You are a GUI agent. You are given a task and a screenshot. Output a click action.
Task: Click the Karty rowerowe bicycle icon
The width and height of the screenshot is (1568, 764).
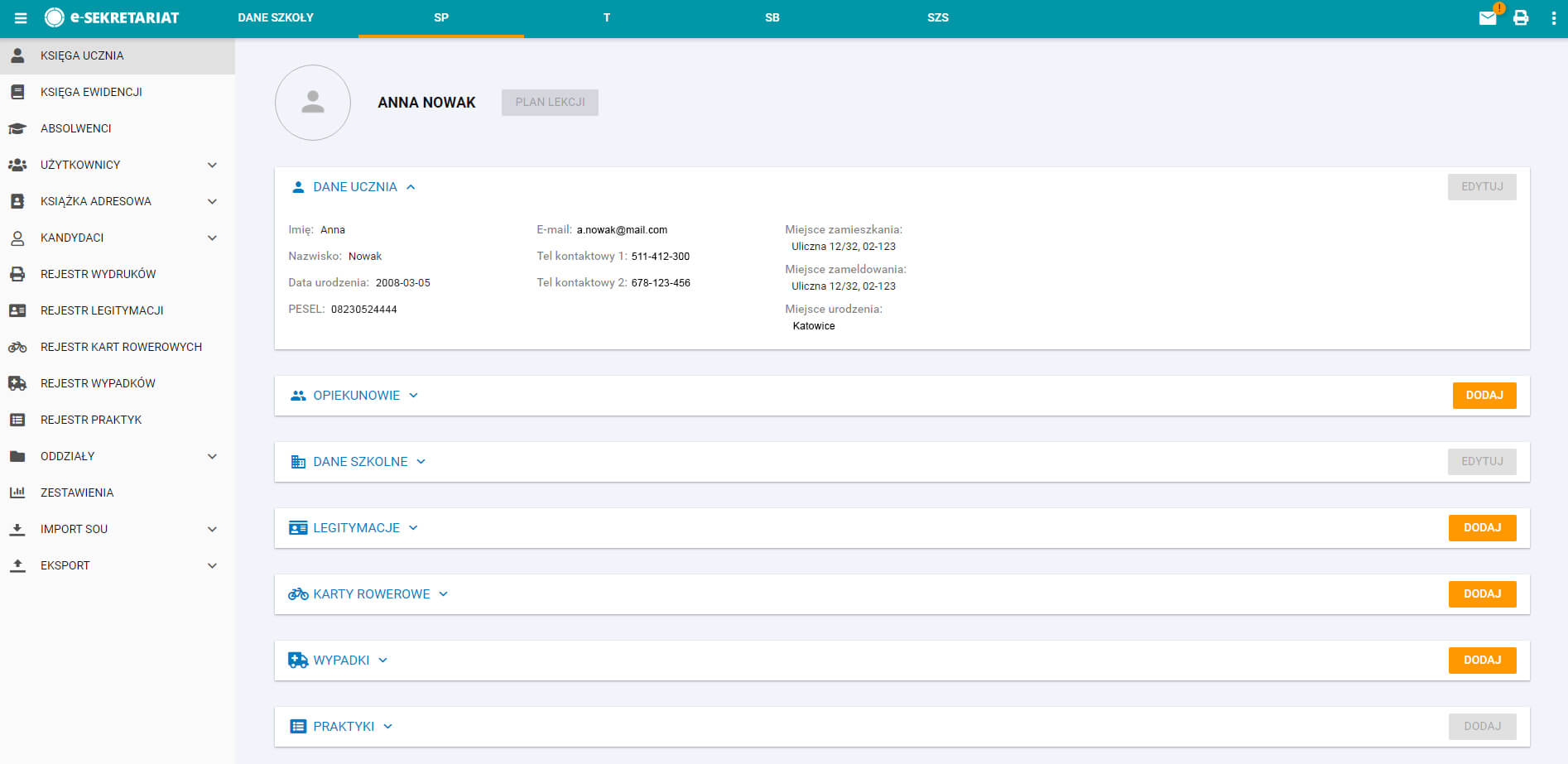[x=298, y=594]
